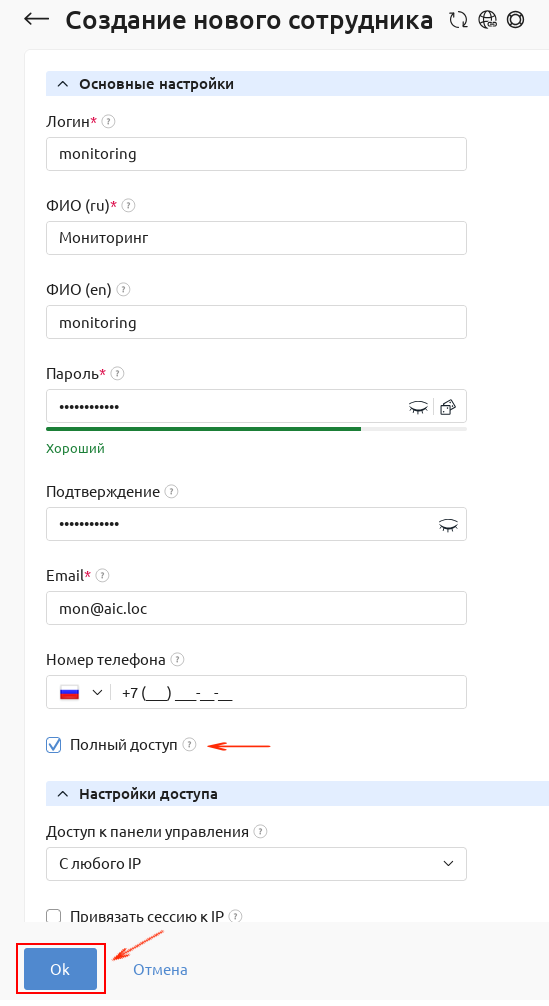Open the globe language icon in header
Viewport: 549px width, 1006px height.
tap(487, 20)
